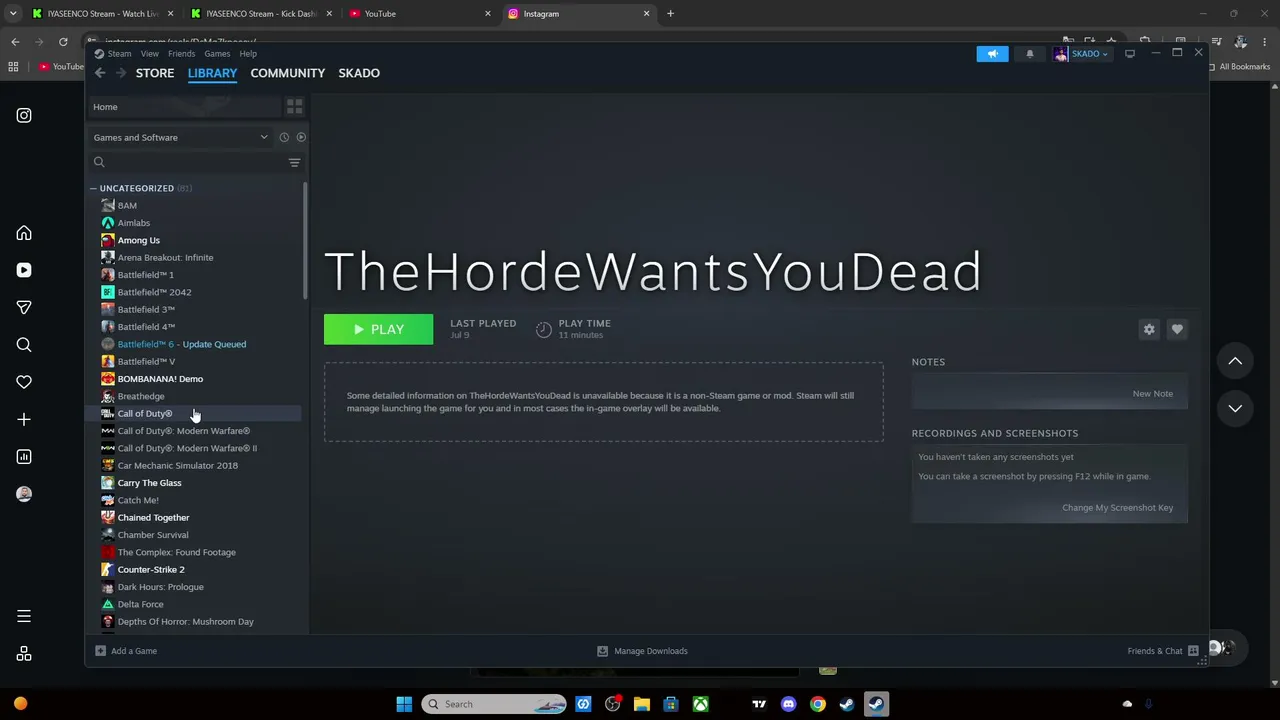1280x720 pixels.
Task: Switch library to collections grid view
Action: pyautogui.click(x=294, y=106)
